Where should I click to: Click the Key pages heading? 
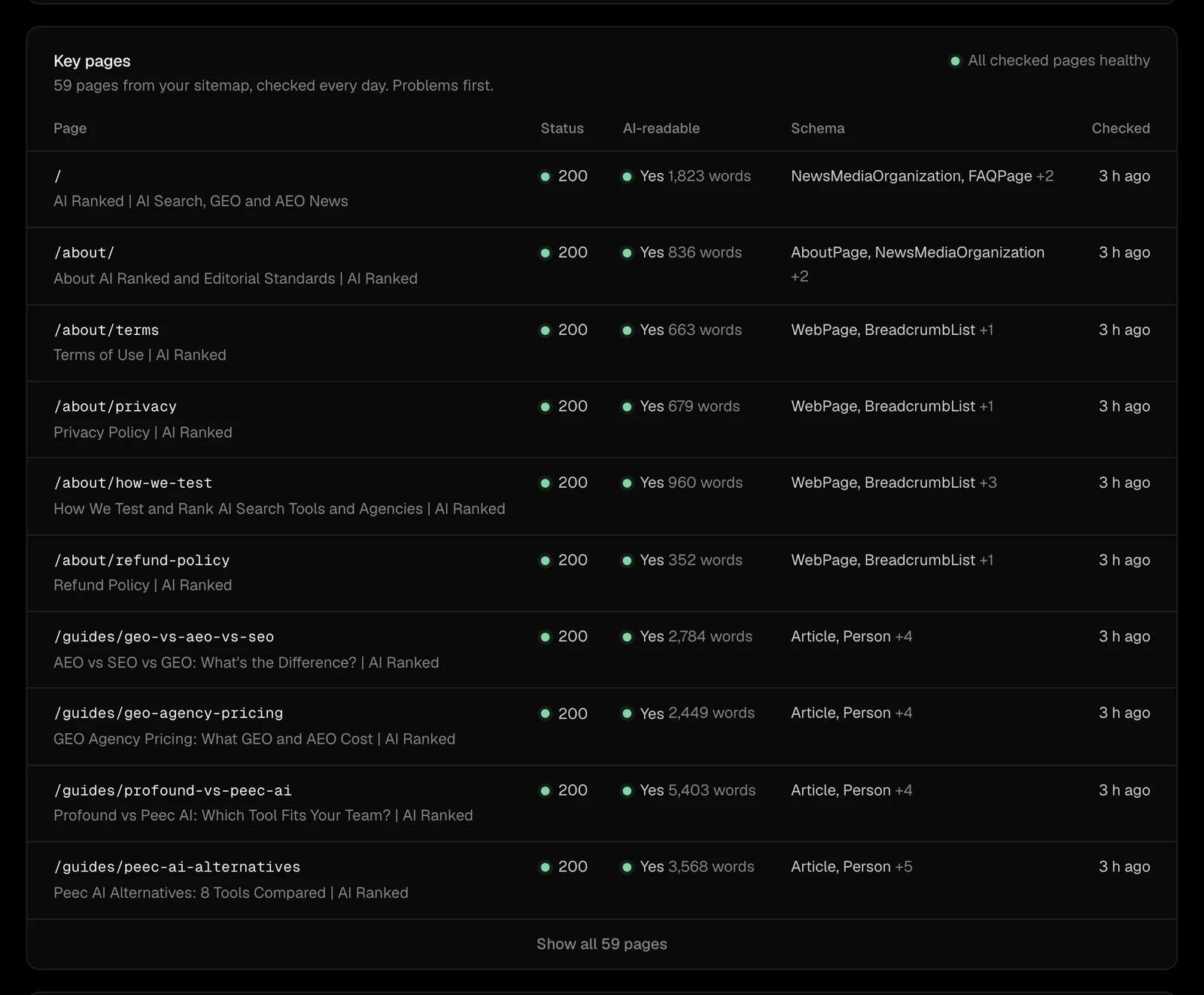point(92,61)
